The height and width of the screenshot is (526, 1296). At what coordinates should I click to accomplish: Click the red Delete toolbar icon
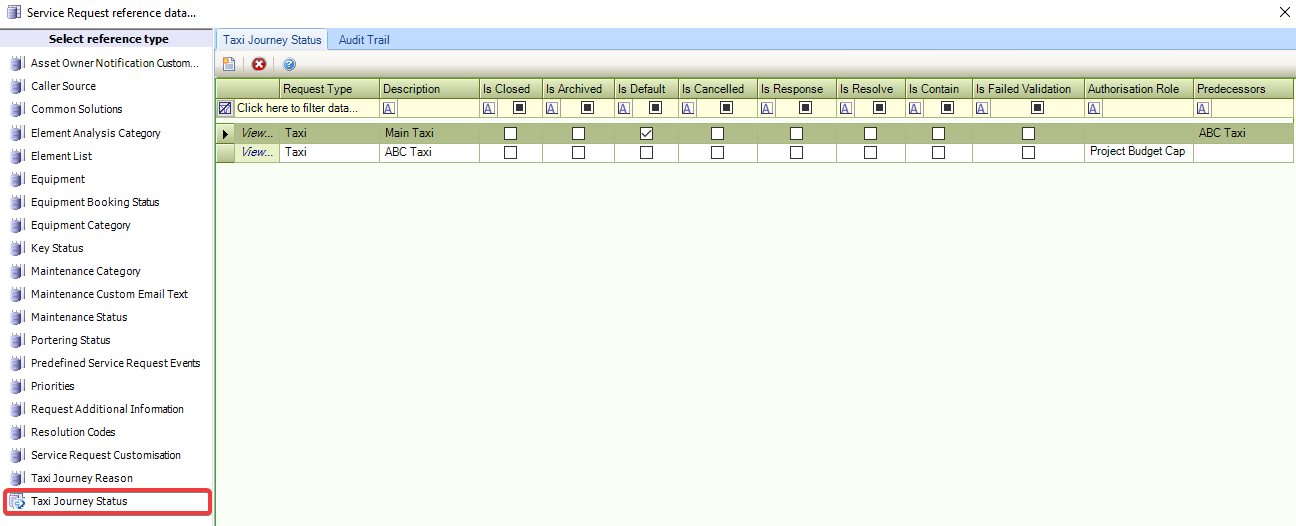[259, 64]
